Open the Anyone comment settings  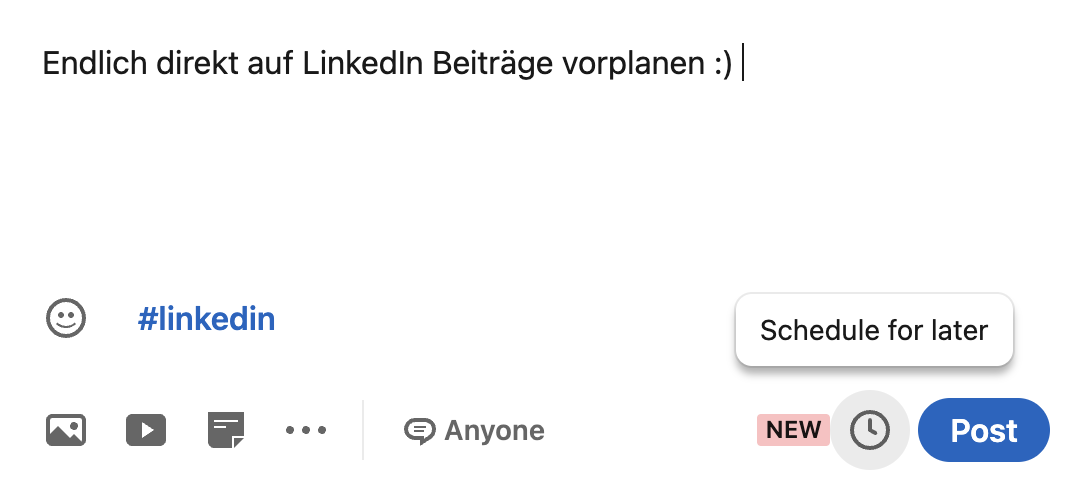click(x=475, y=431)
